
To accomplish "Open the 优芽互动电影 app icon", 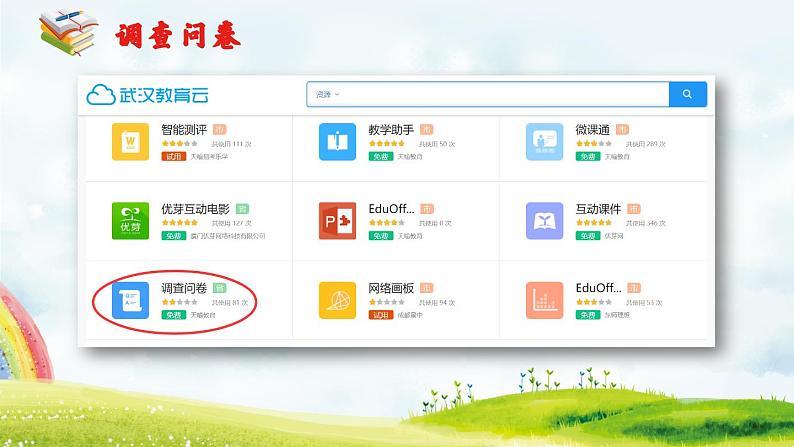I will pyautogui.click(x=130, y=221).
